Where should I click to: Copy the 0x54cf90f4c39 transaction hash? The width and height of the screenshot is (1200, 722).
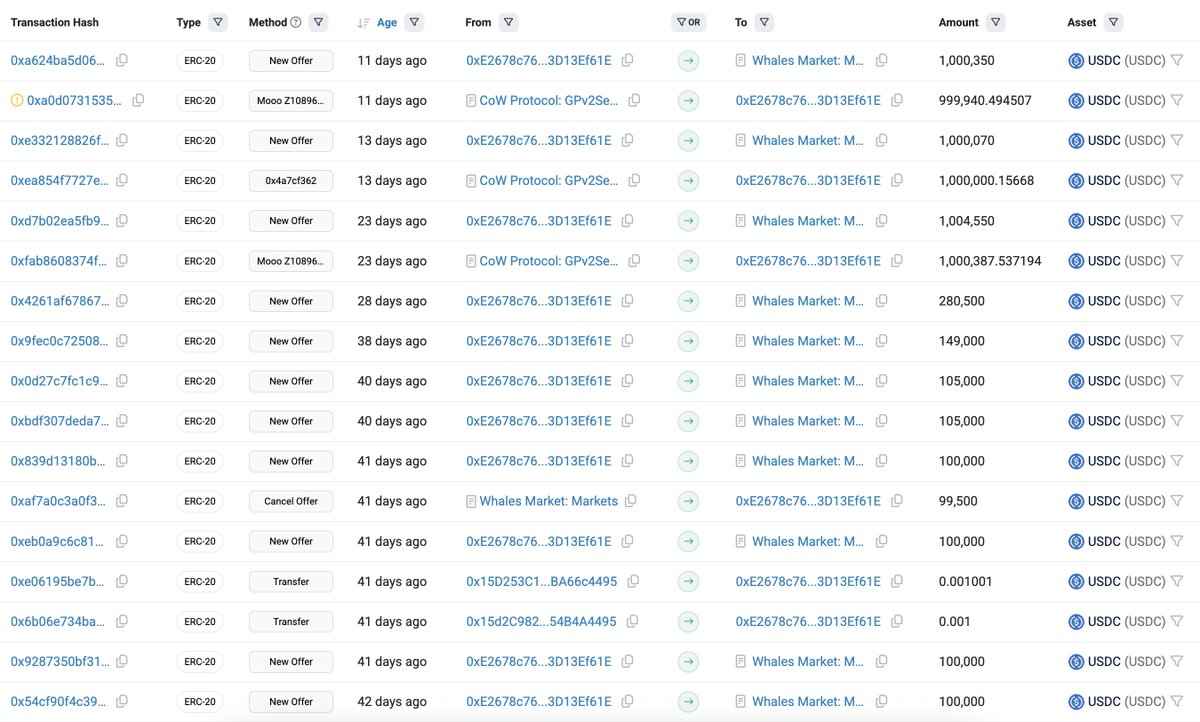pyautogui.click(x=122, y=701)
